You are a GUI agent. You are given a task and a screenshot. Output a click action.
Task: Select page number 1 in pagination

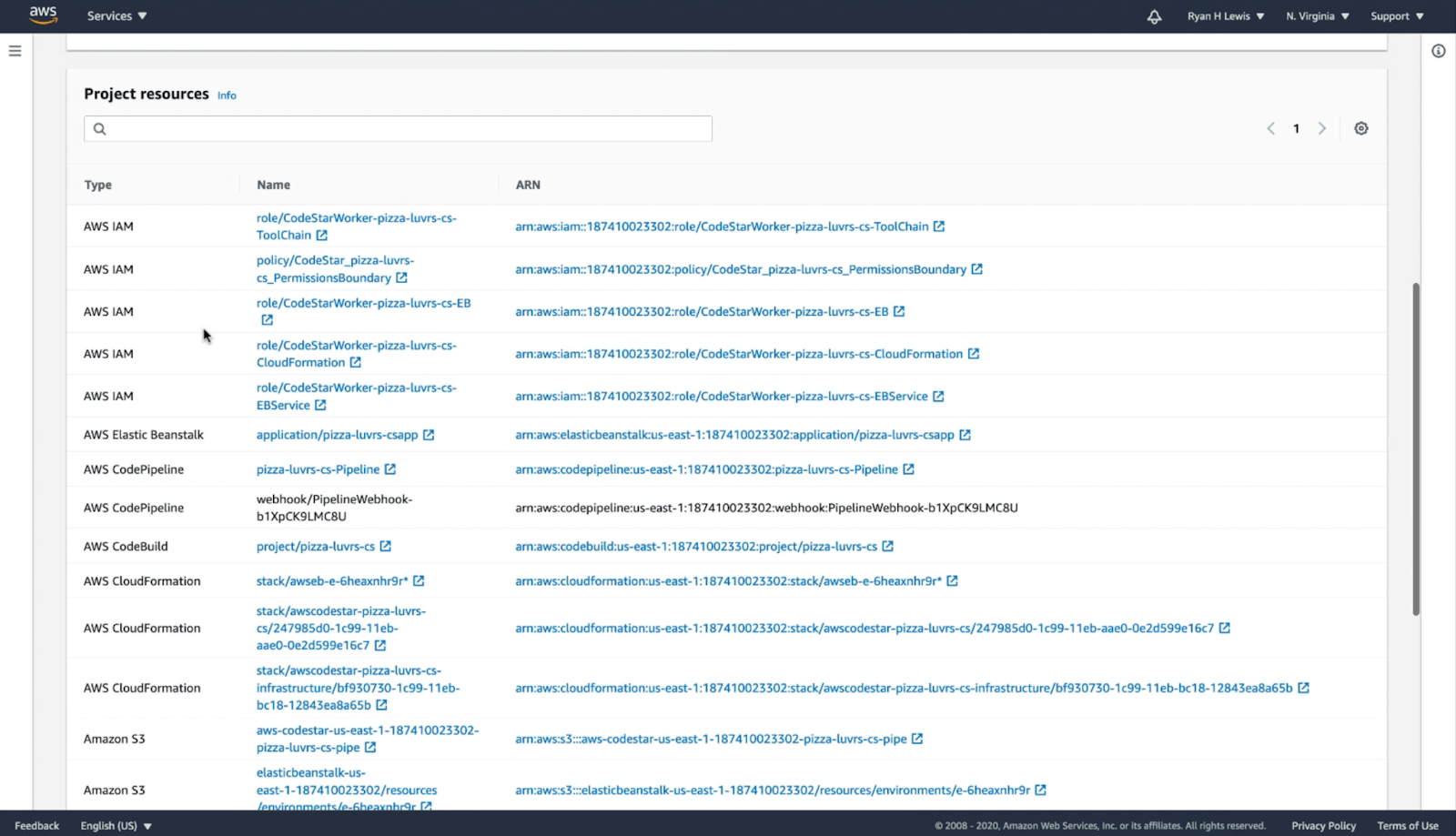pyautogui.click(x=1297, y=128)
